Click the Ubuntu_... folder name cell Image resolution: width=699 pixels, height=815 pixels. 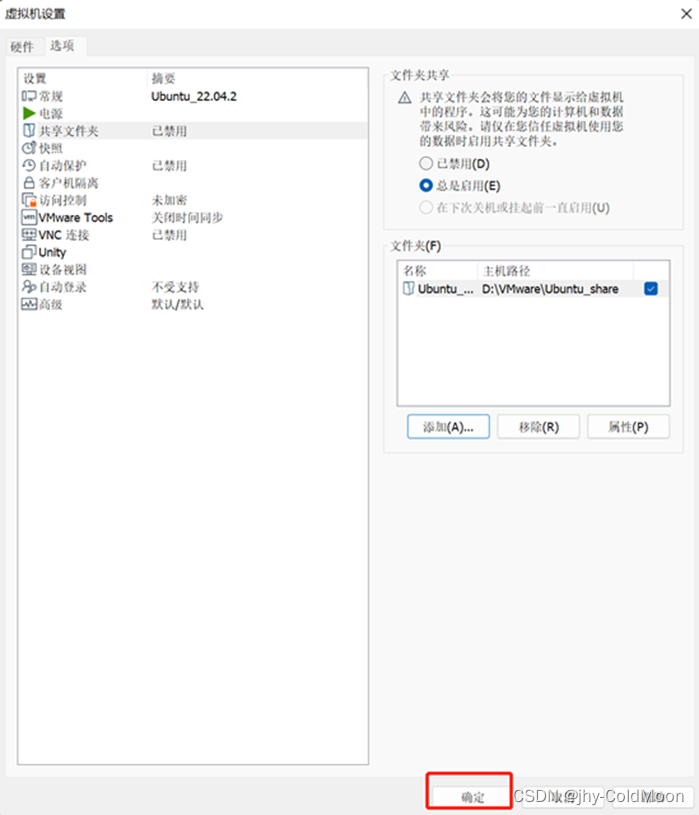tap(445, 289)
